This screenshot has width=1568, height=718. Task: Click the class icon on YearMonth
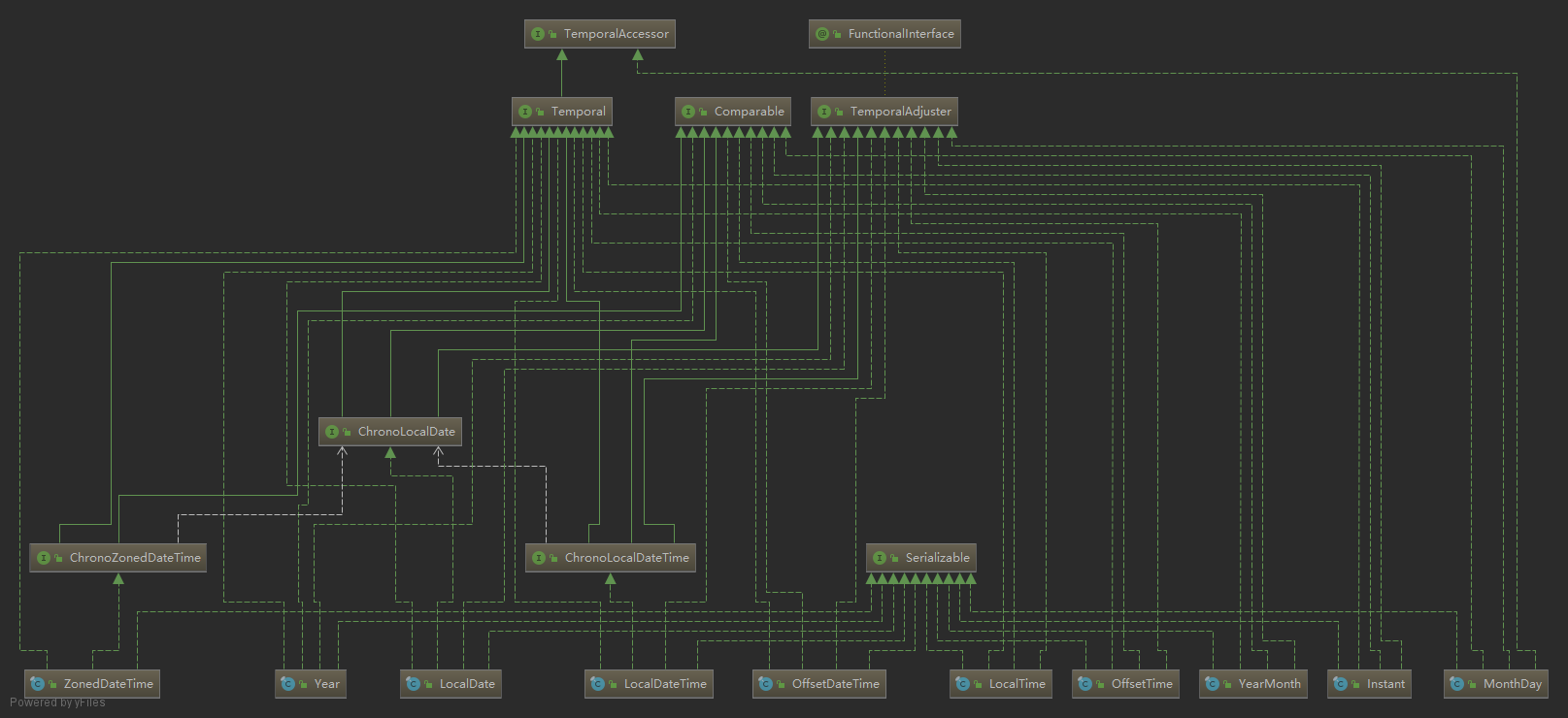pos(1213,684)
